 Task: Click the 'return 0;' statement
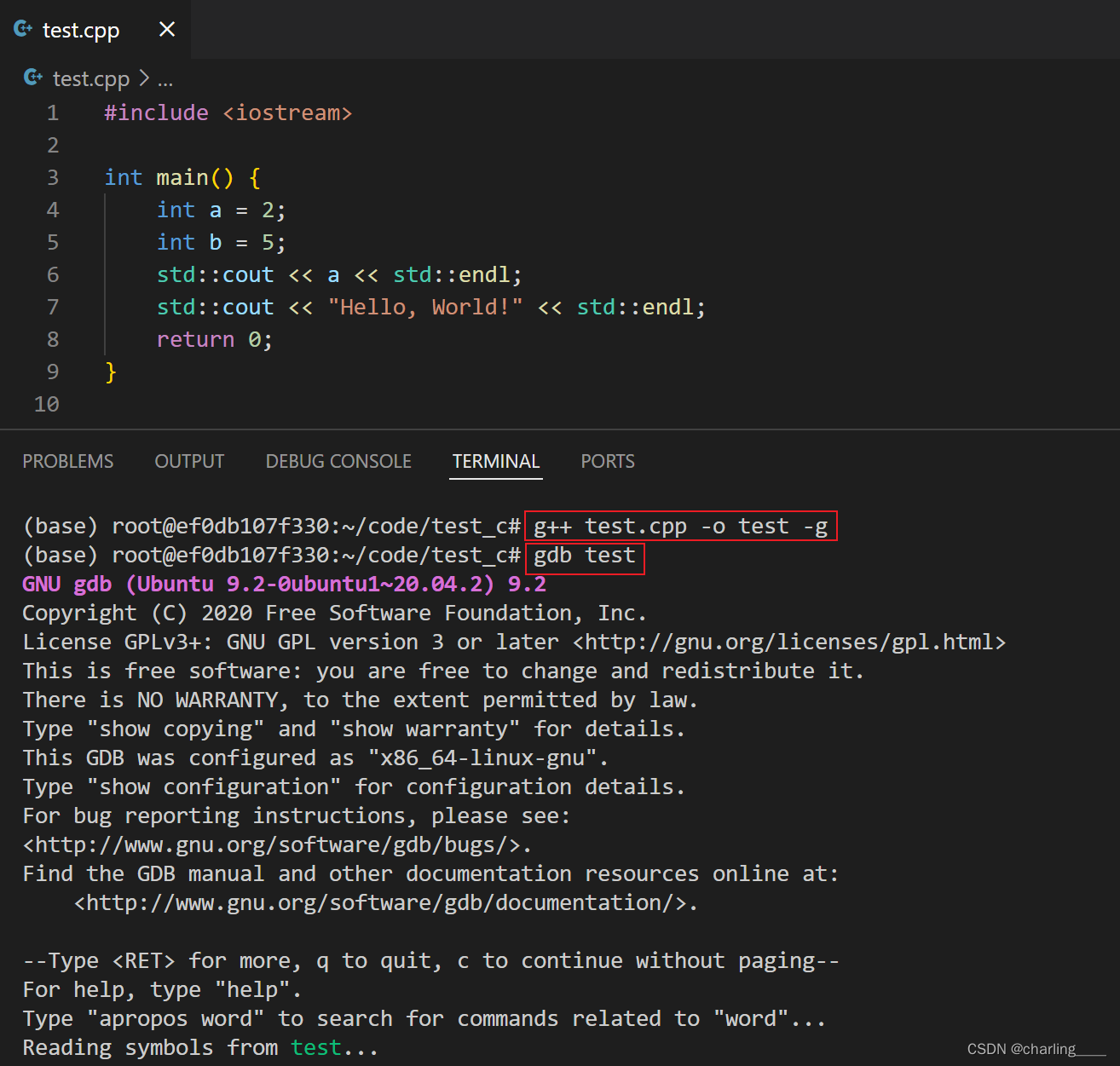pos(215,339)
